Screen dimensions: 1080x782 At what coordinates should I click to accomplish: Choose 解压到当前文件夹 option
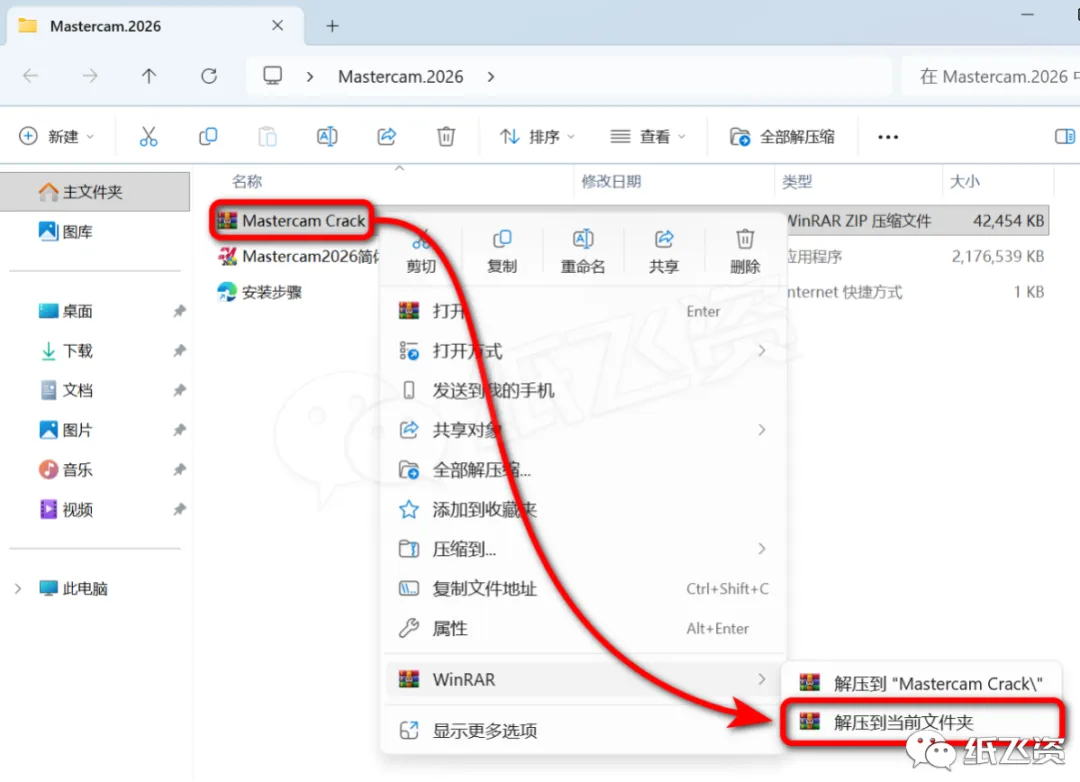(922, 722)
